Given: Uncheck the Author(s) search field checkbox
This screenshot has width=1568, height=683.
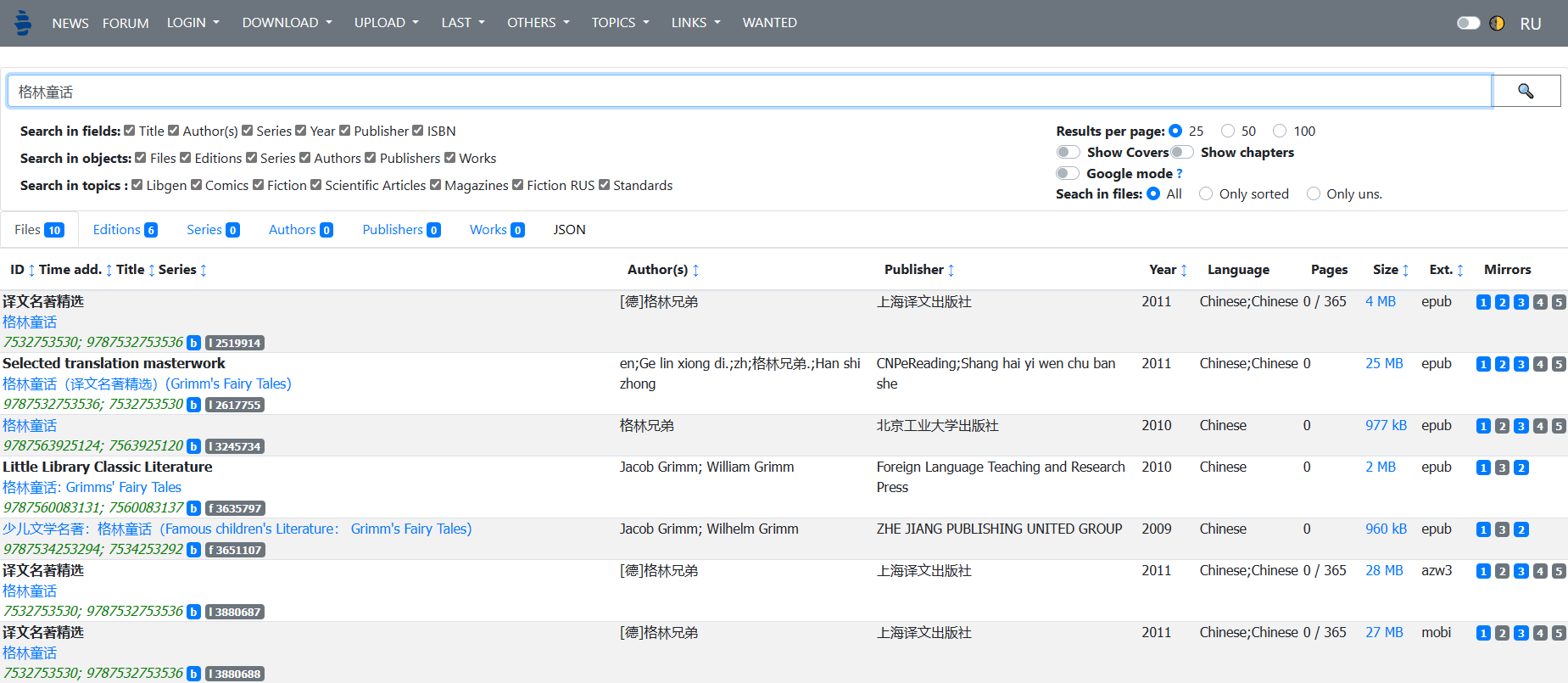Looking at the screenshot, I should tap(174, 131).
